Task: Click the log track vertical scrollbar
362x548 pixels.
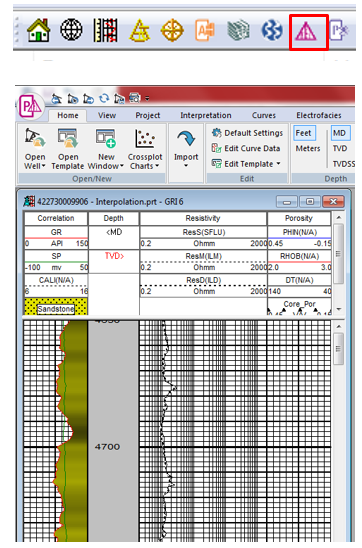Action: click(339, 432)
